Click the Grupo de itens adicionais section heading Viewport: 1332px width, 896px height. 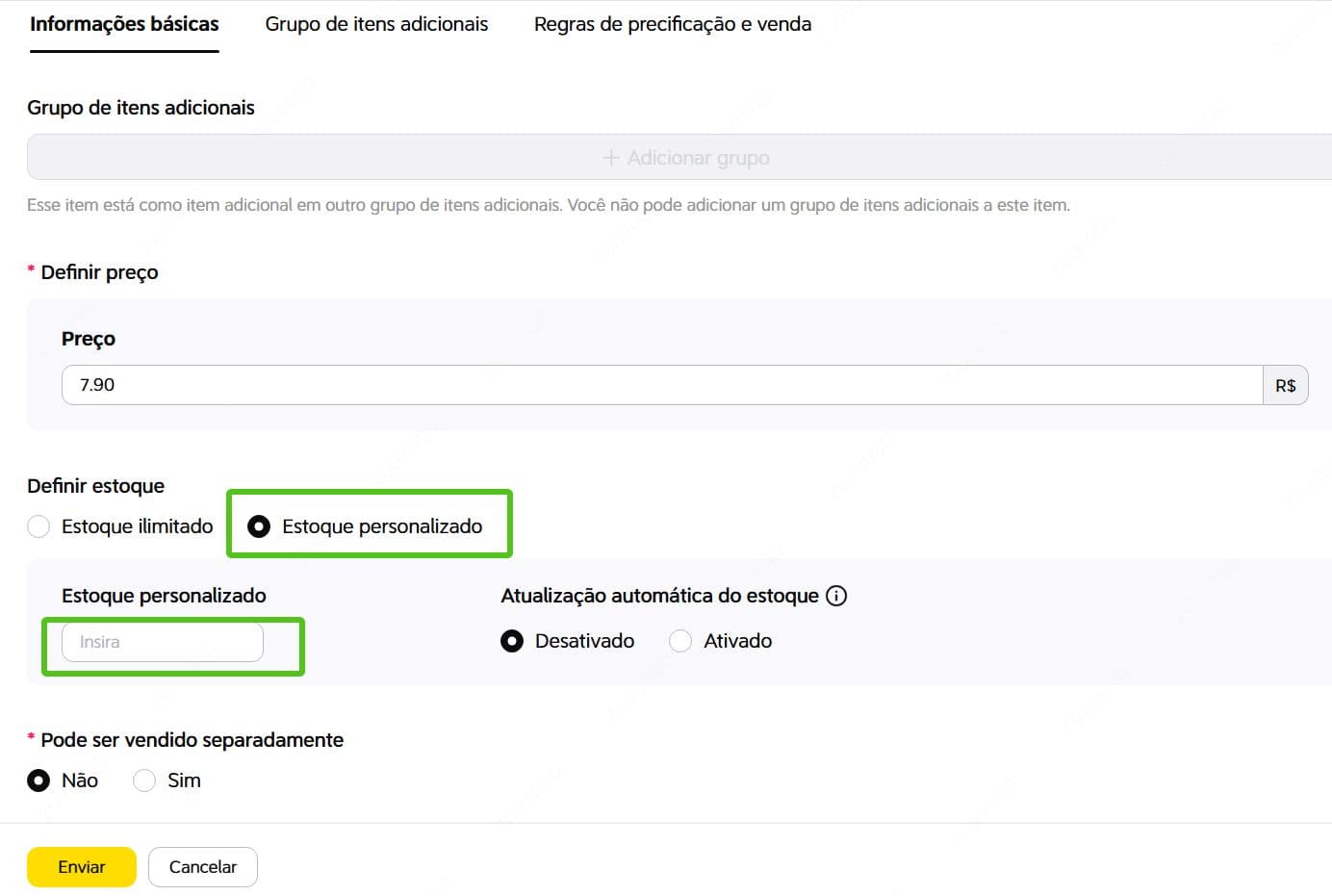[141, 108]
